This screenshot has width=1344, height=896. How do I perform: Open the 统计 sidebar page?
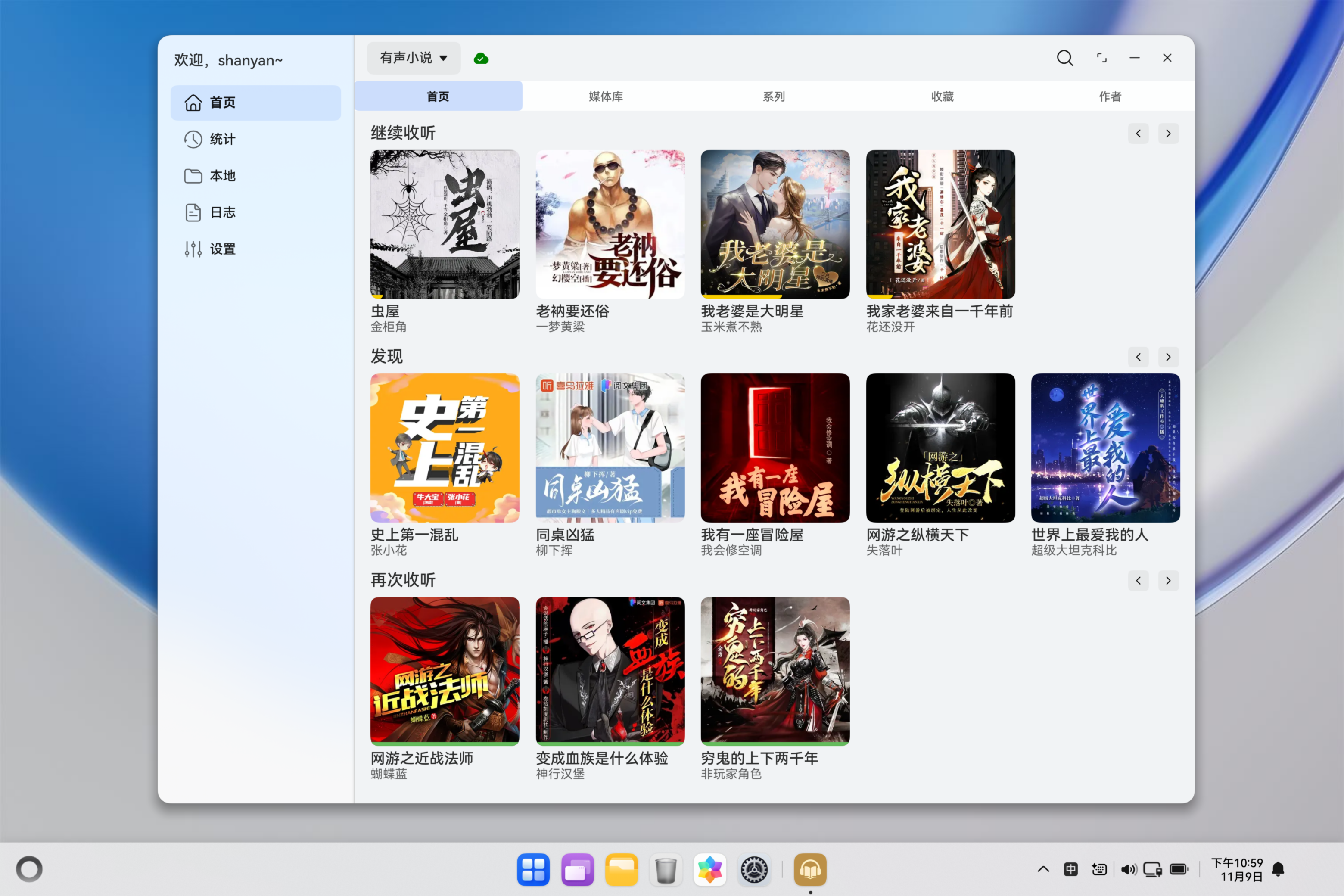255,140
